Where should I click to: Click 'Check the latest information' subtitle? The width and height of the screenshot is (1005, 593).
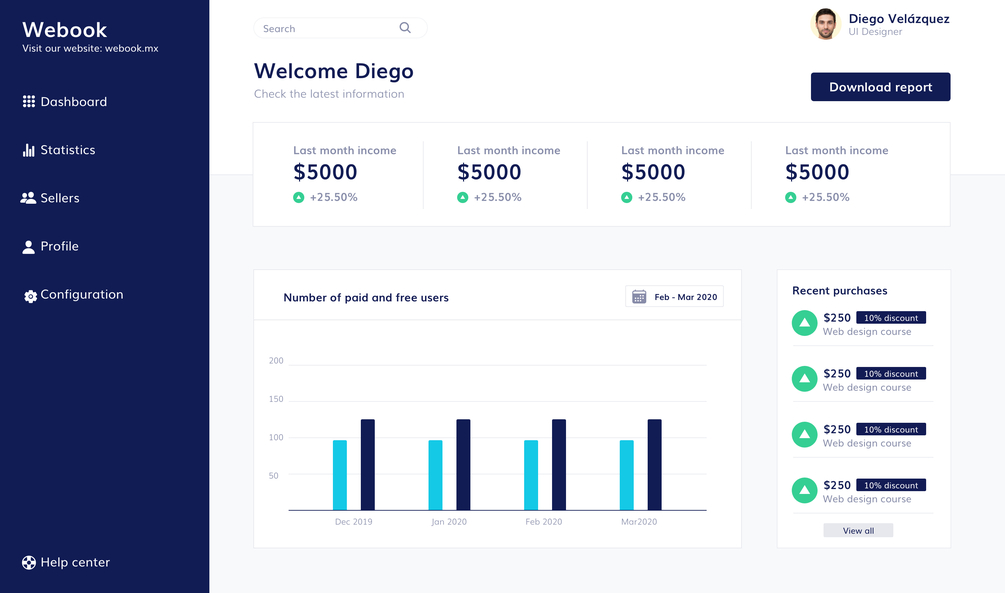329,94
